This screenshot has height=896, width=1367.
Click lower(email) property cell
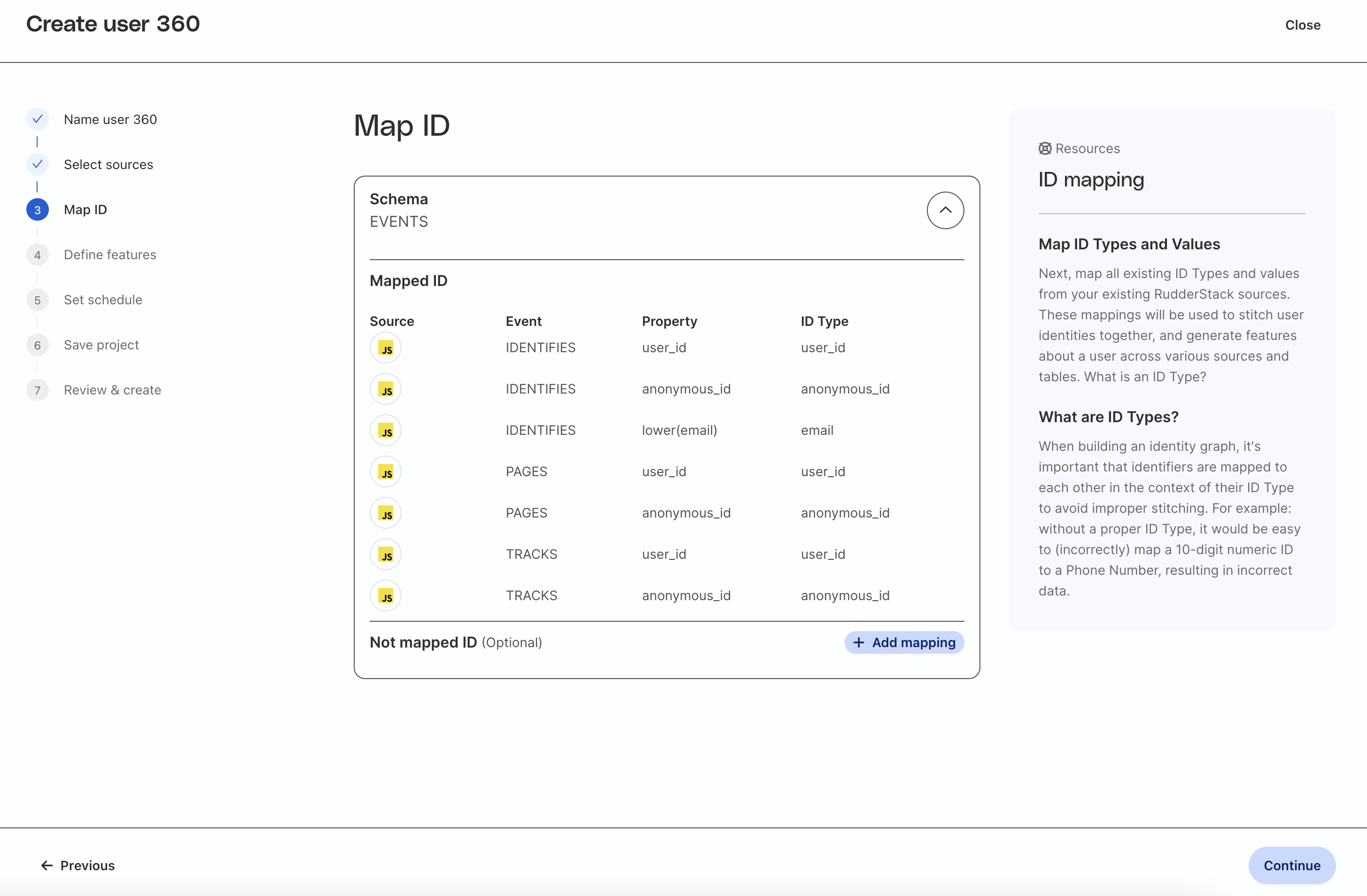click(679, 431)
